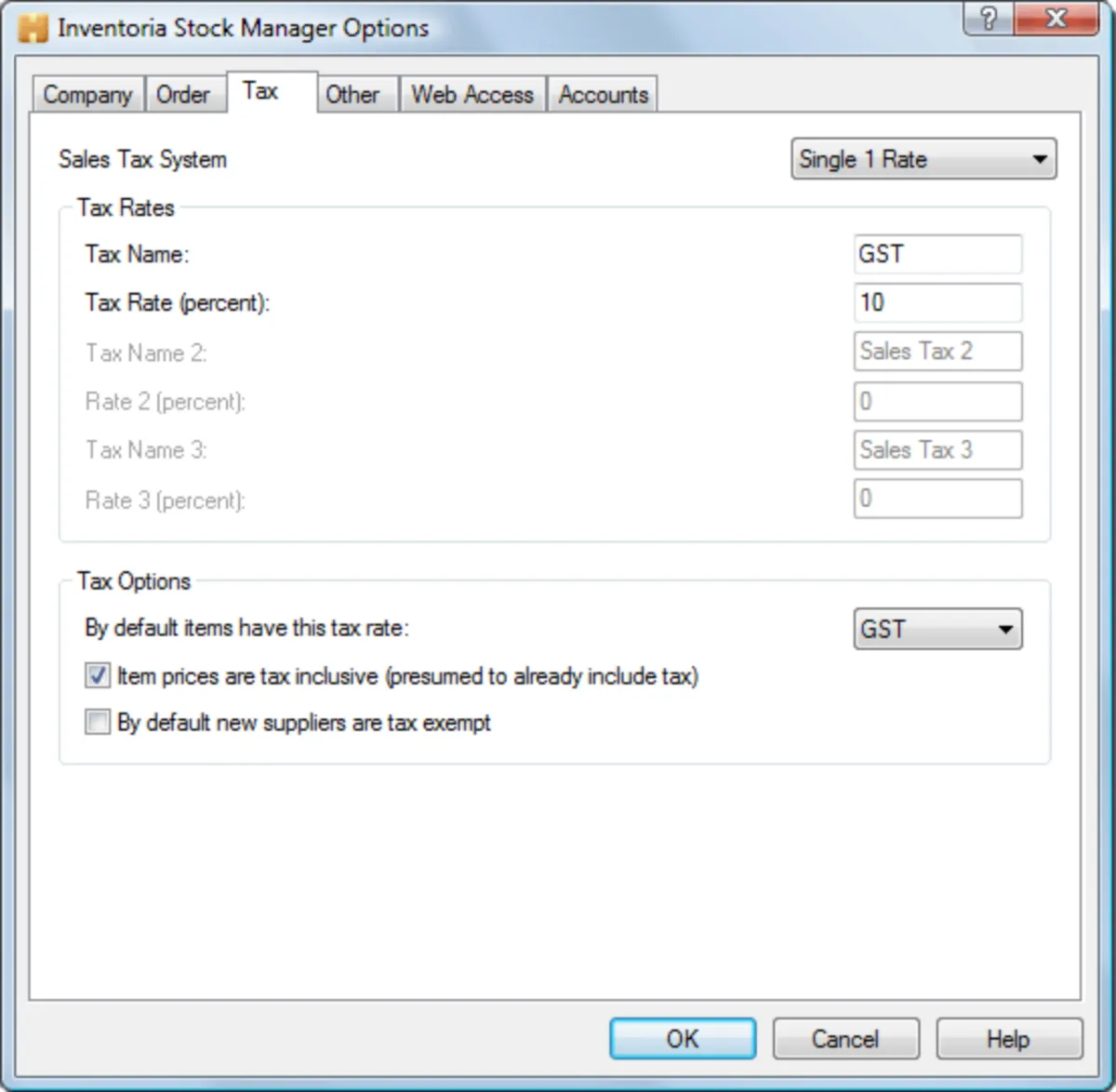1116x1092 pixels.
Task: Open the Order tab
Action: (x=183, y=95)
